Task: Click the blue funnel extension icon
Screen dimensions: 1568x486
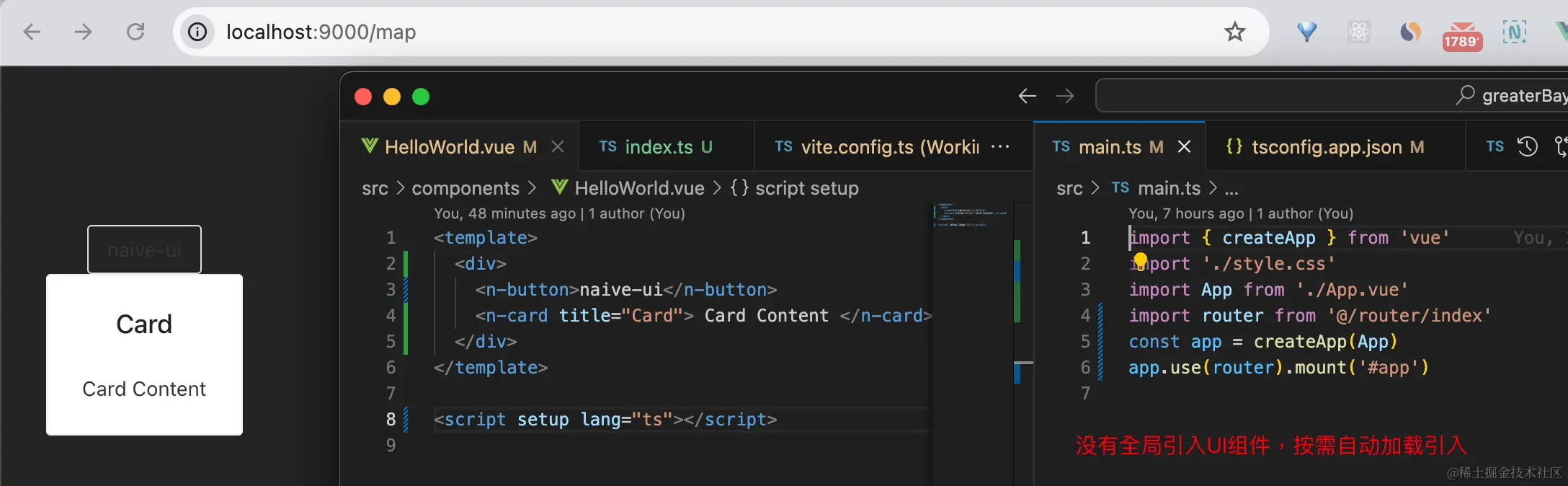Action: (x=1306, y=32)
